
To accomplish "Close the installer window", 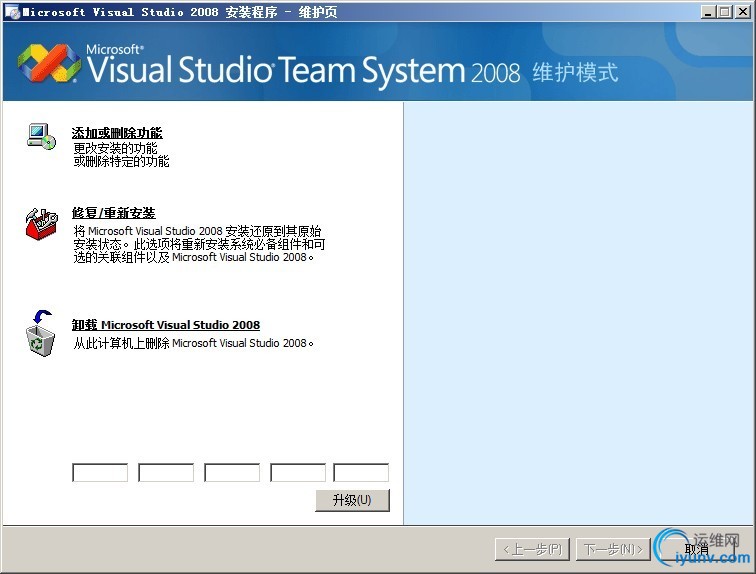I will (742, 12).
